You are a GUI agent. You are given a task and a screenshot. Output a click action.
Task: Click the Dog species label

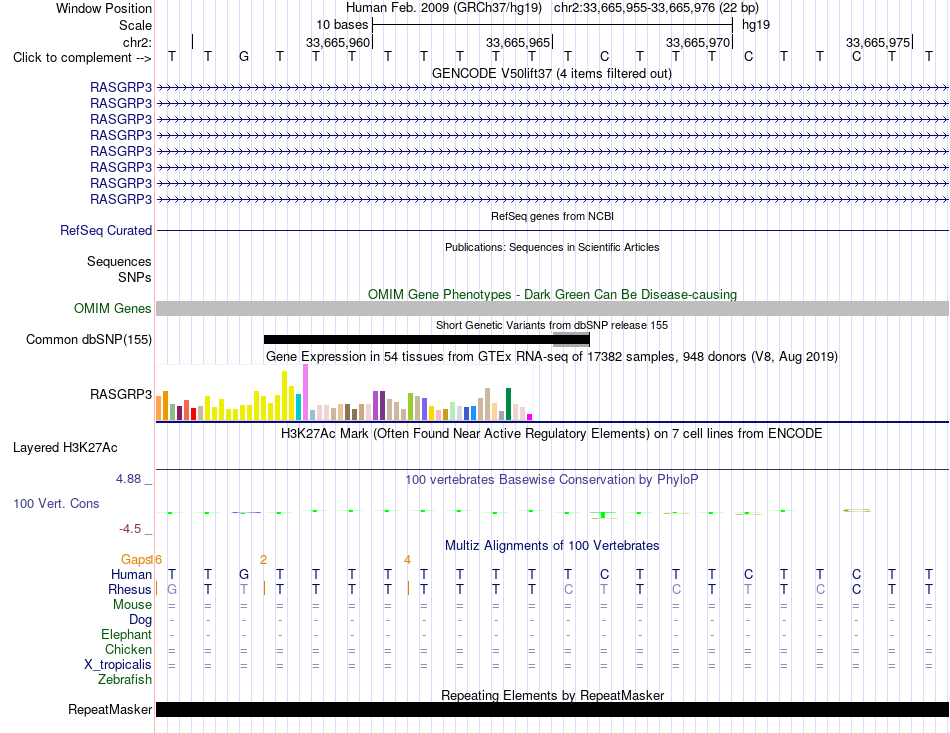[x=140, y=619]
